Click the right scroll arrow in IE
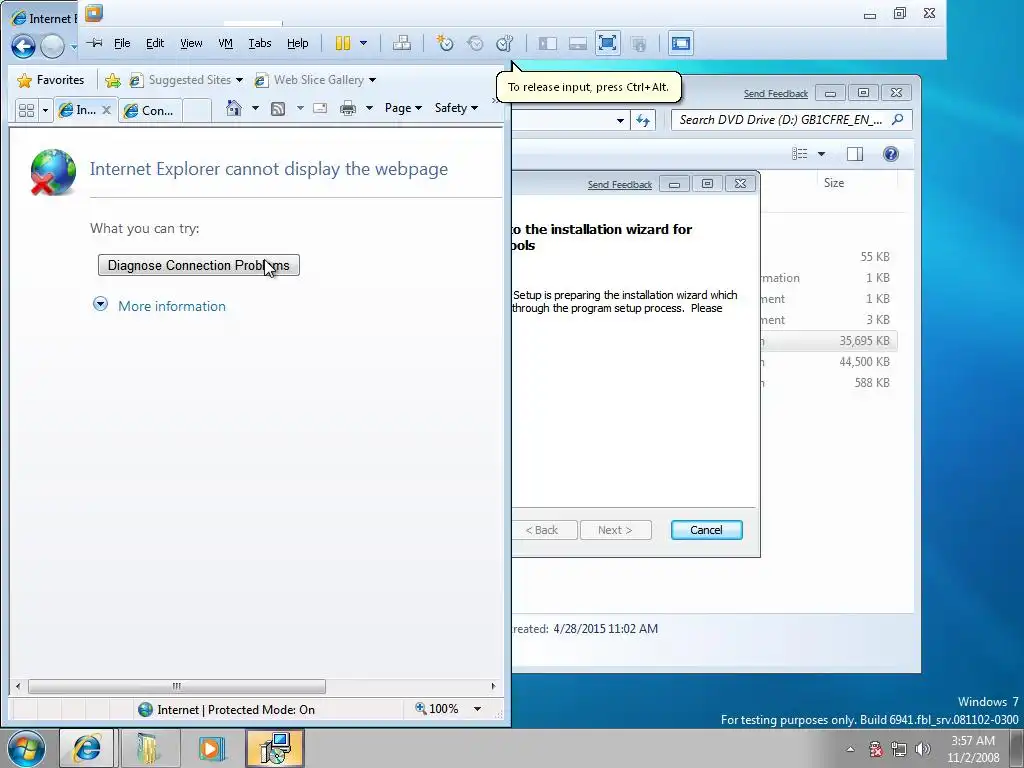Viewport: 1024px width, 768px height. (x=493, y=686)
